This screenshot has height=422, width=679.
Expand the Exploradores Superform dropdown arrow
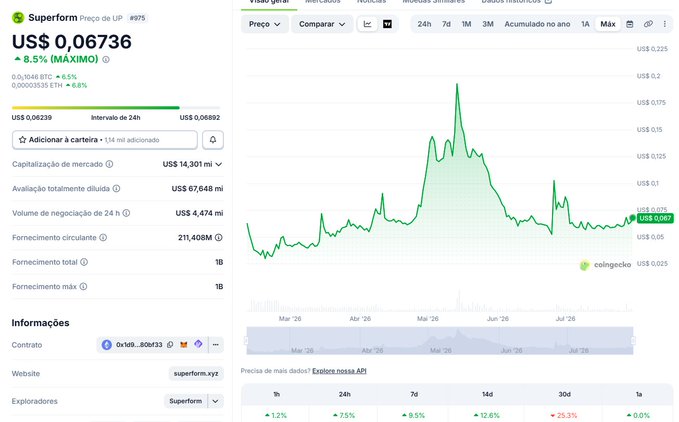click(215, 401)
